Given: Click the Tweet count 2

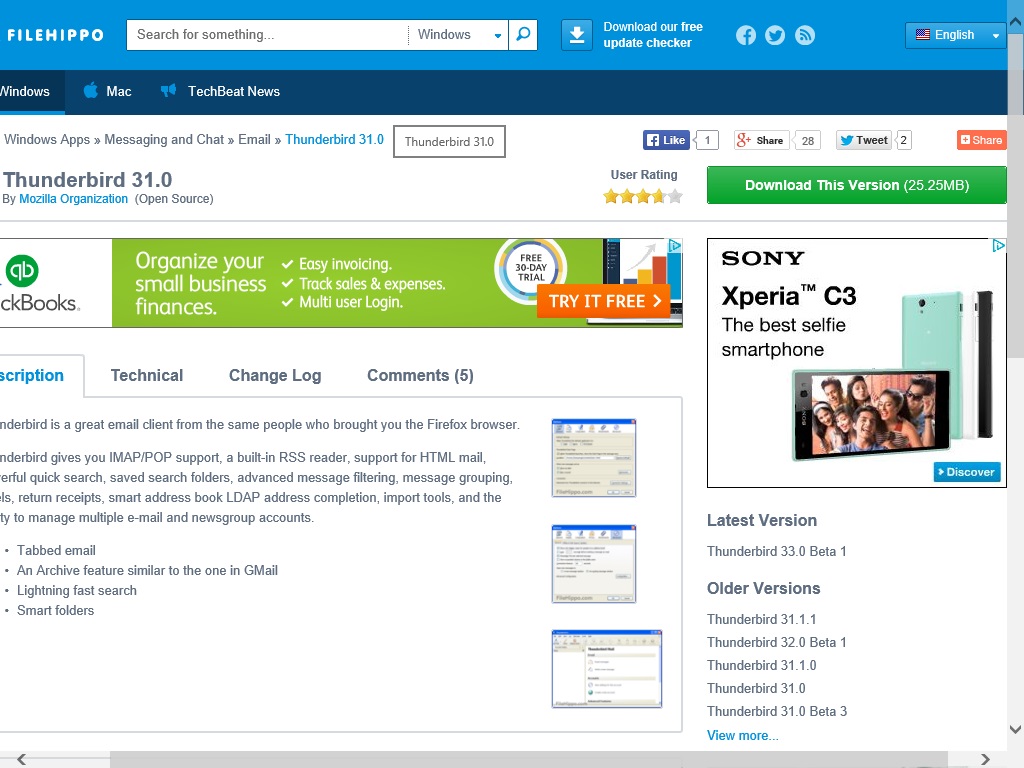Looking at the screenshot, I should (904, 140).
